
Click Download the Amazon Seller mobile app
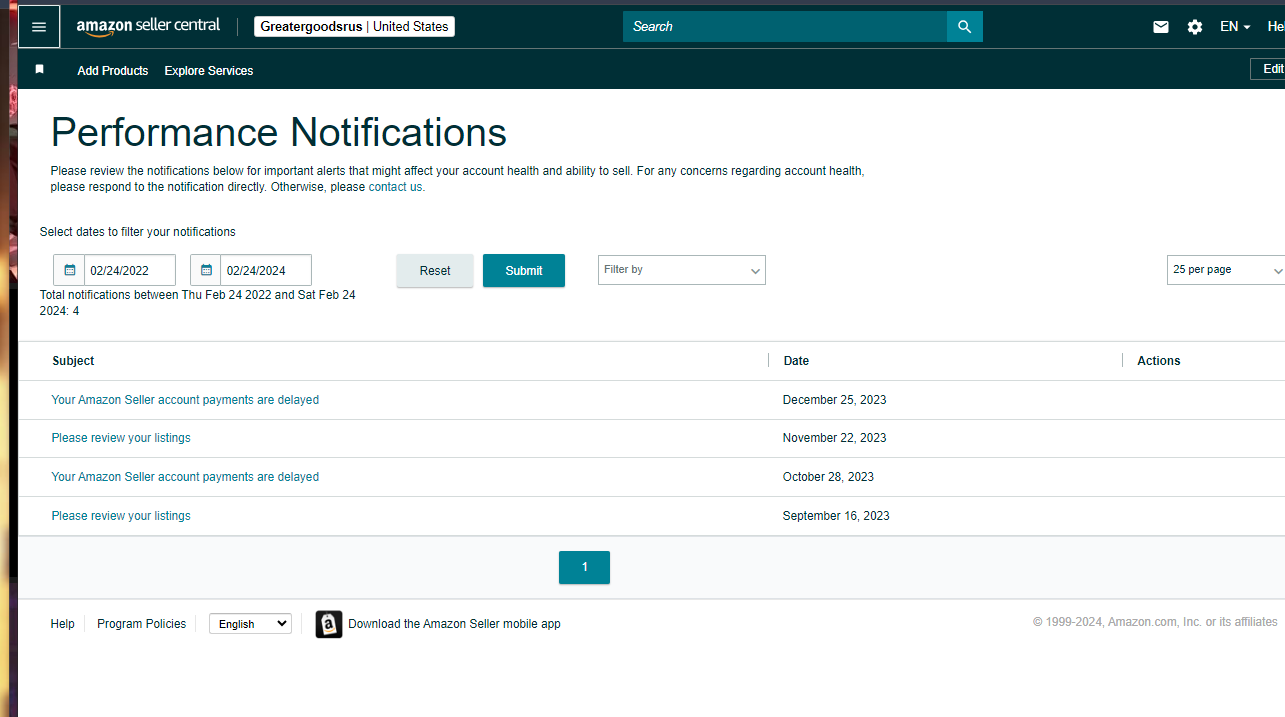[x=454, y=624]
